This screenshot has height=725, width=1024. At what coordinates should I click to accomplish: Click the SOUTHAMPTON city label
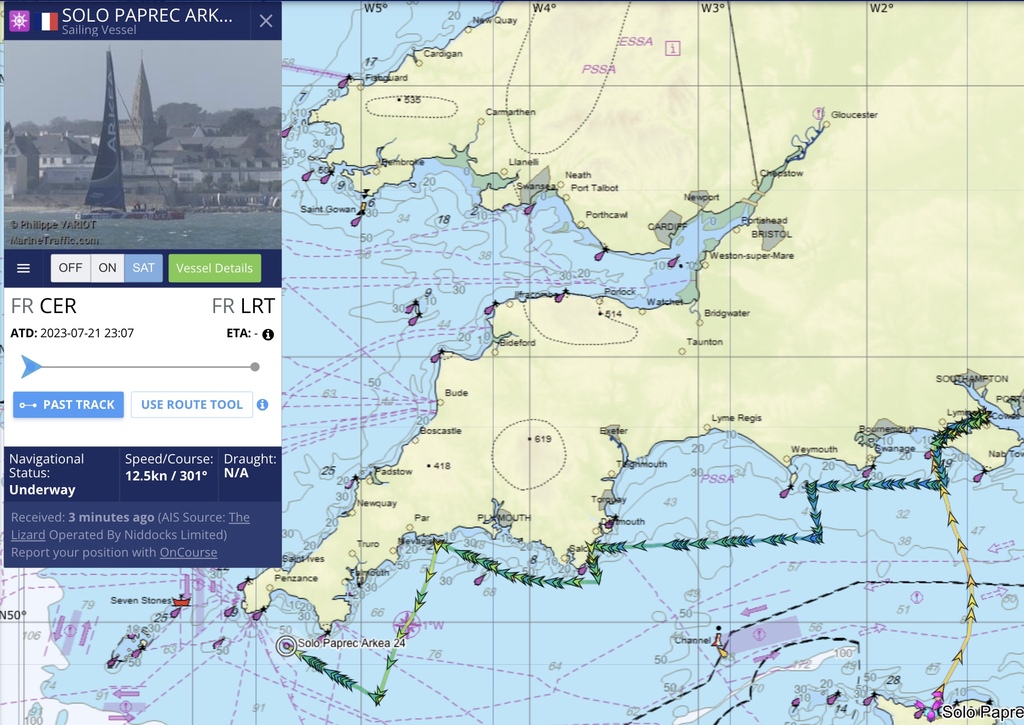pos(972,379)
